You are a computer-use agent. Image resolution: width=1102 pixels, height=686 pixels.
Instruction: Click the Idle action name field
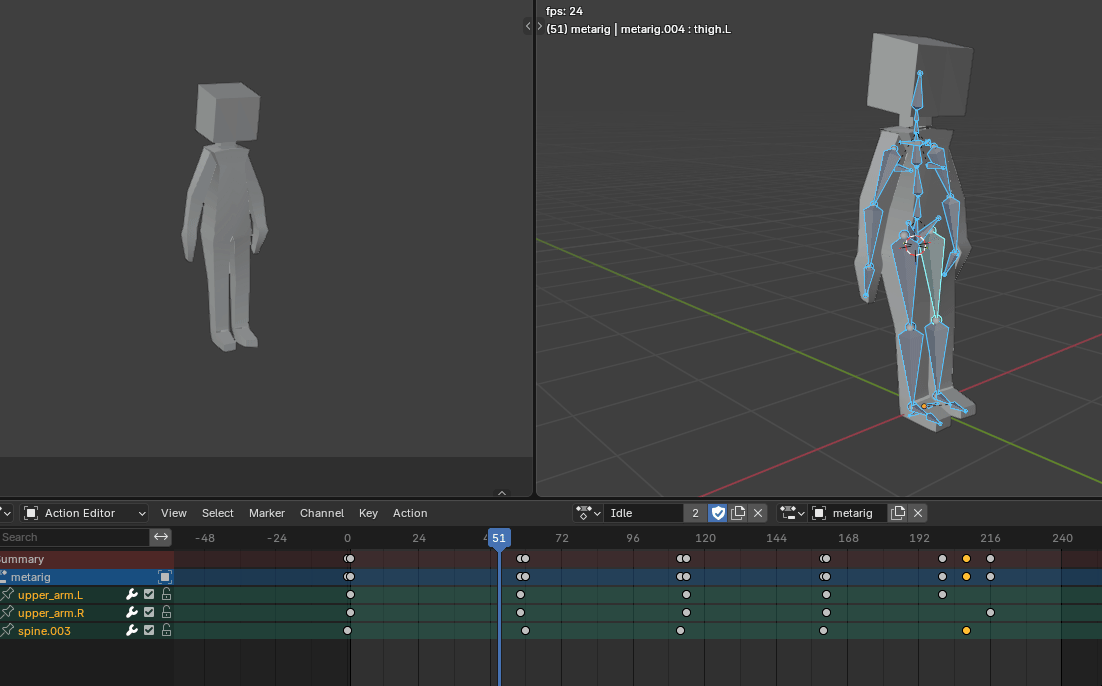[643, 513]
